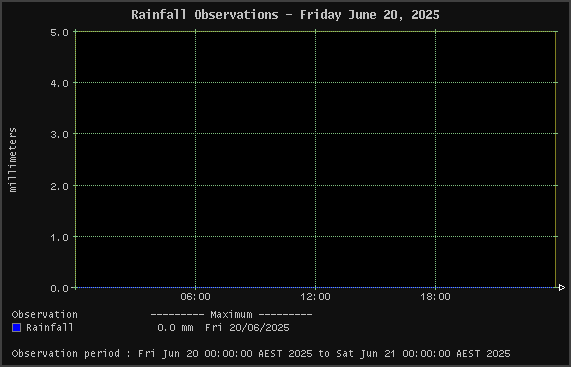
Task: Click the 0.0 mm maximum value
Action: pyautogui.click(x=175, y=328)
